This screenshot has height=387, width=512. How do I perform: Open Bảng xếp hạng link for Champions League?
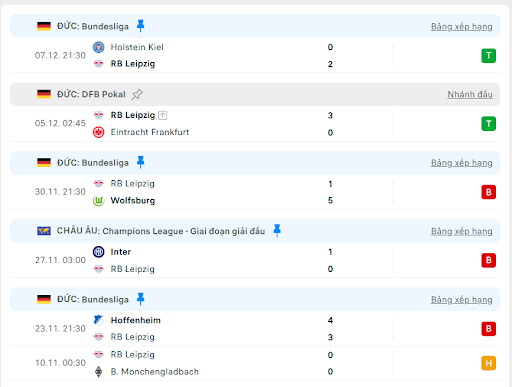tap(461, 231)
